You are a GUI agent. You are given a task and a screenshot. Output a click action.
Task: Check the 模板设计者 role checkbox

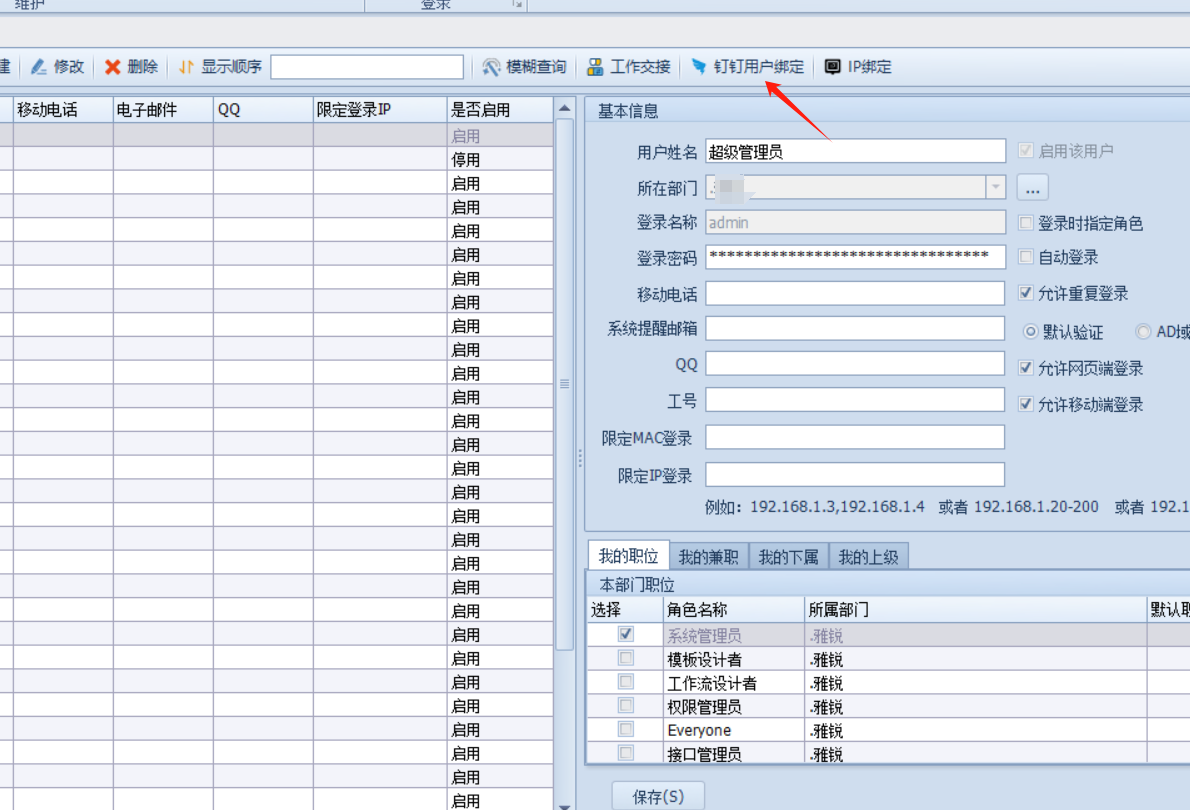(626, 658)
